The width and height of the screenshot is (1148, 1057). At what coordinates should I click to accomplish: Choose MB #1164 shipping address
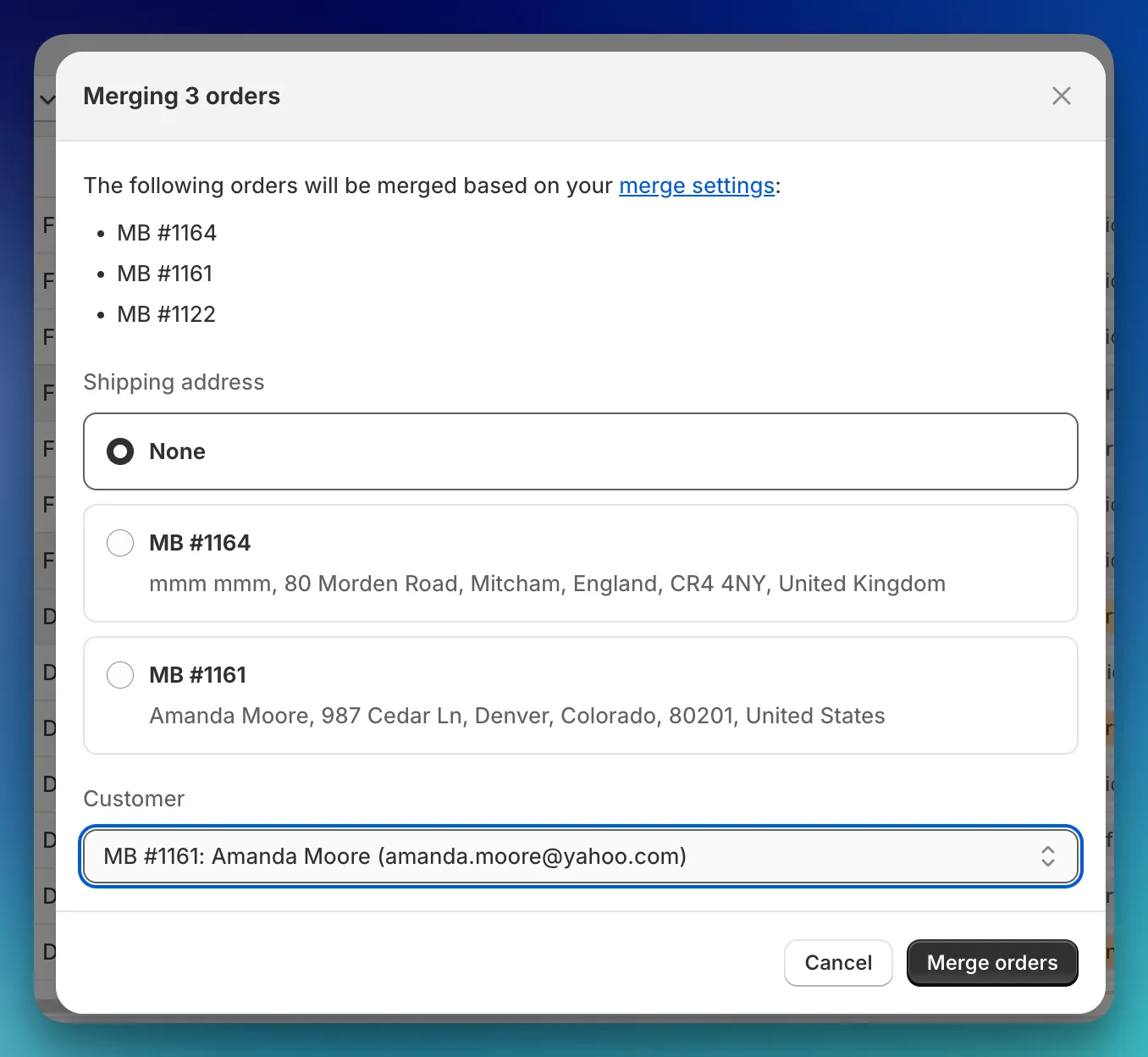point(120,543)
